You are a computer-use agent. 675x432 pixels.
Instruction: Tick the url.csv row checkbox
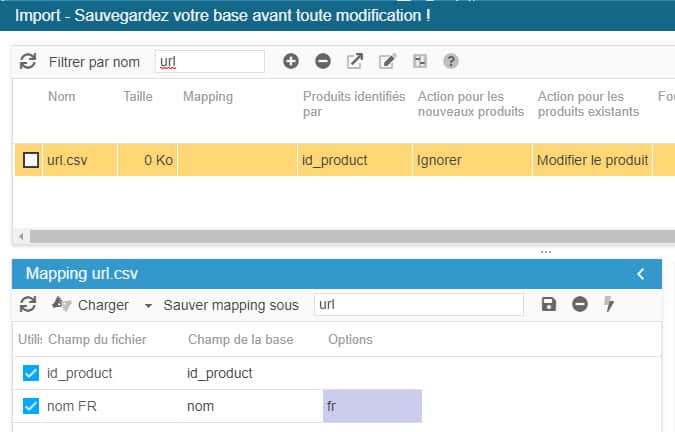click(x=31, y=160)
